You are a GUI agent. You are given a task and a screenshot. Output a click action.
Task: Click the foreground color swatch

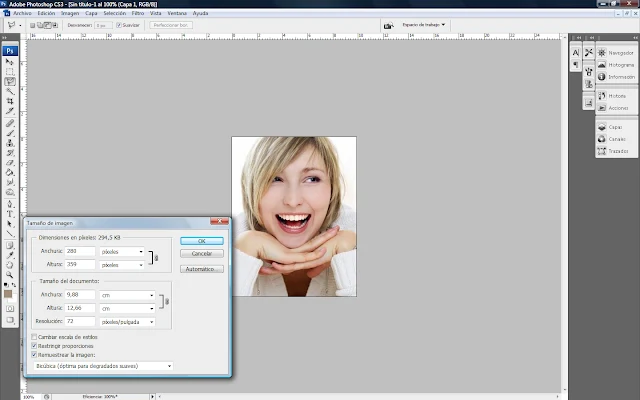(x=8, y=293)
